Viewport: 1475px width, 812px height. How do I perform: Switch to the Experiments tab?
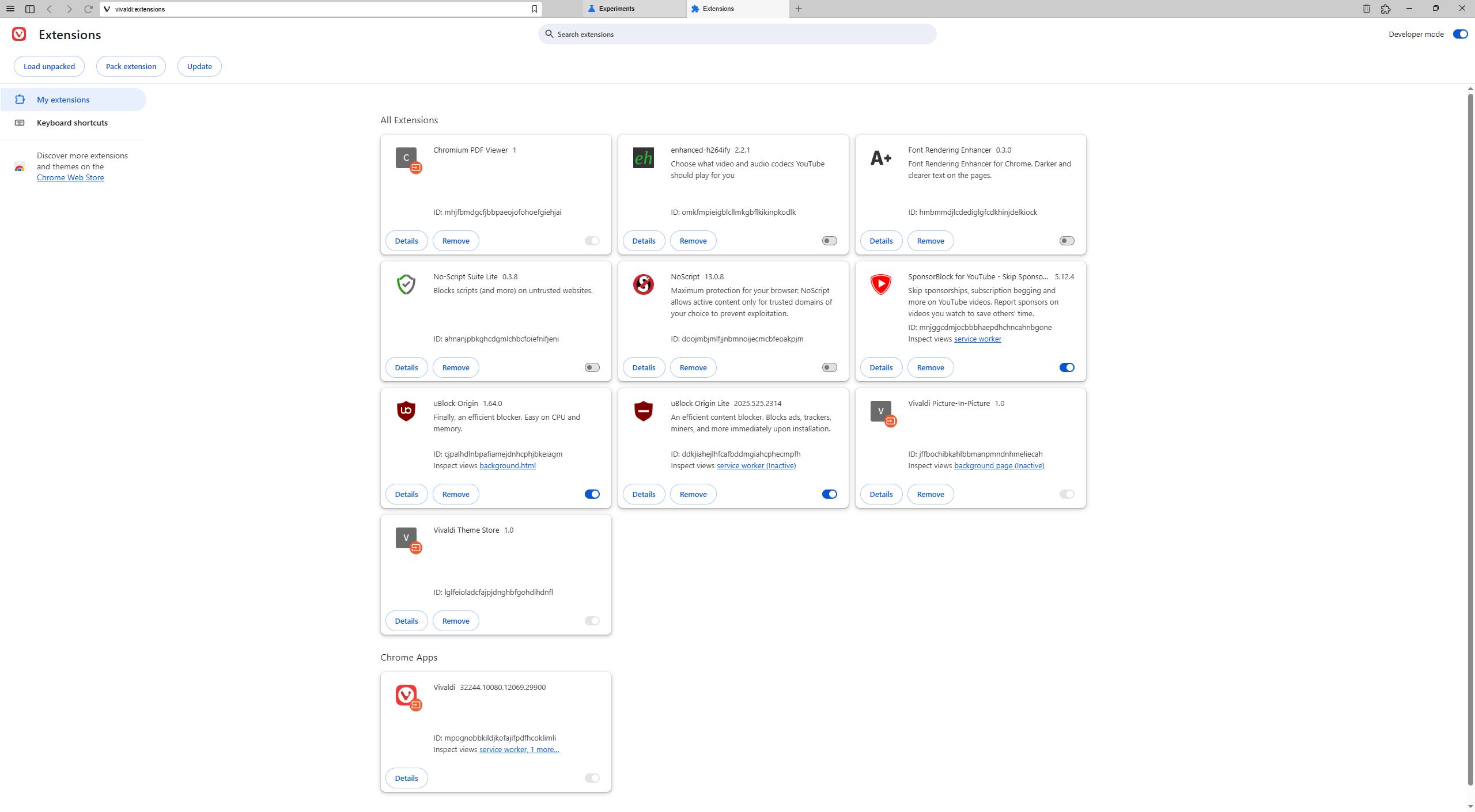(634, 9)
